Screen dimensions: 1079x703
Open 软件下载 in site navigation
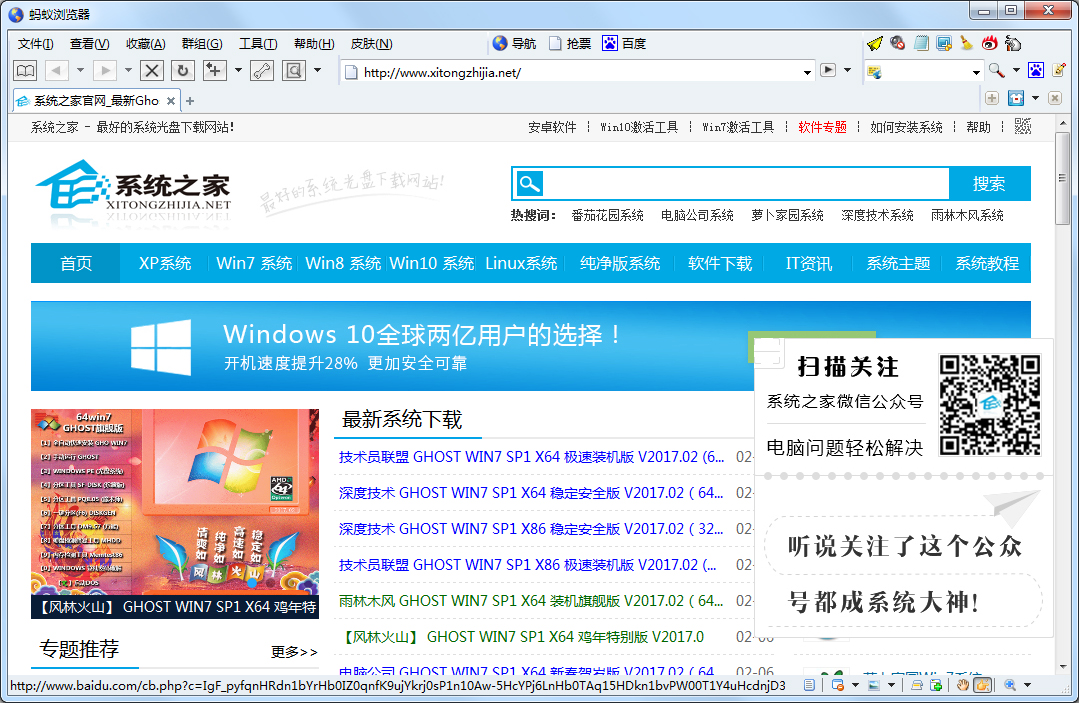(x=720, y=263)
